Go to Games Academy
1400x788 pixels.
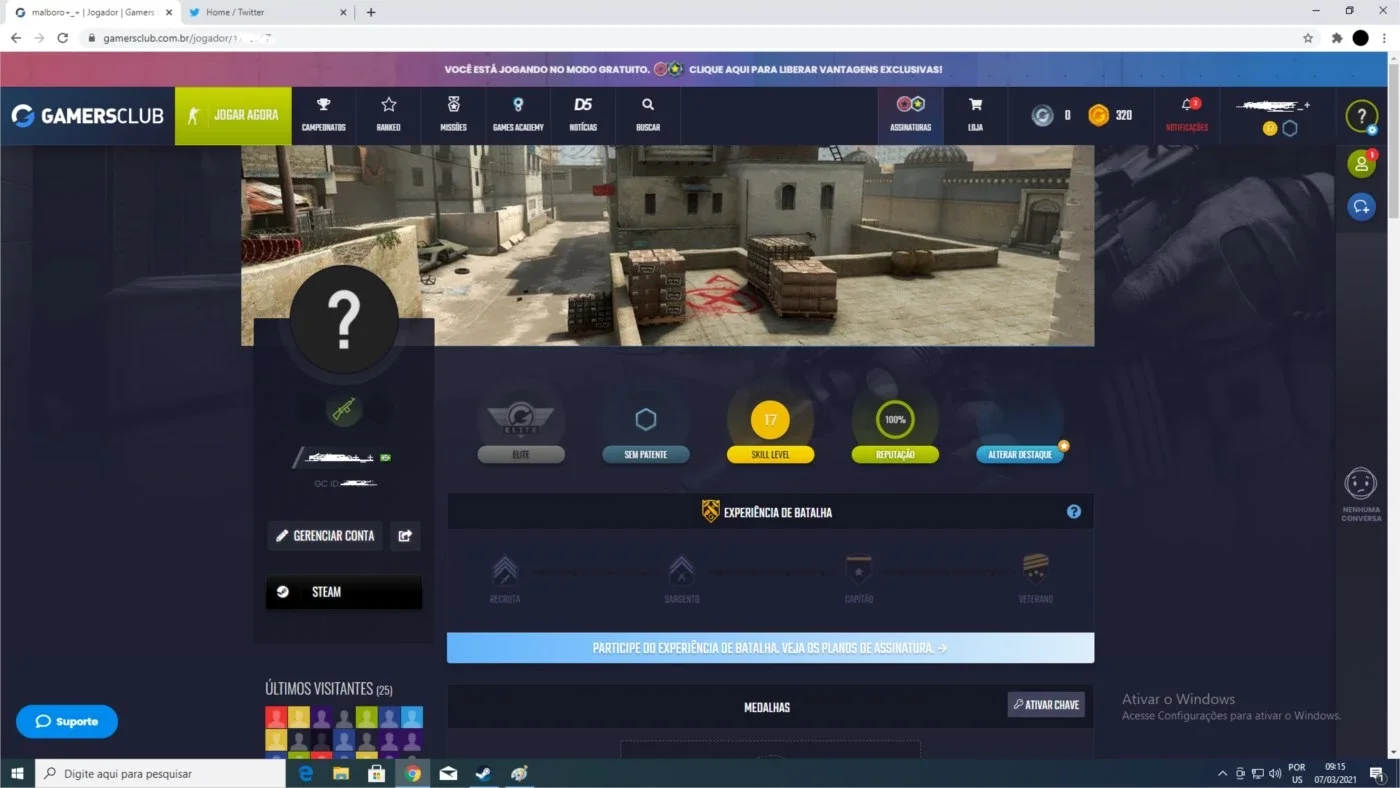pyautogui.click(x=518, y=115)
